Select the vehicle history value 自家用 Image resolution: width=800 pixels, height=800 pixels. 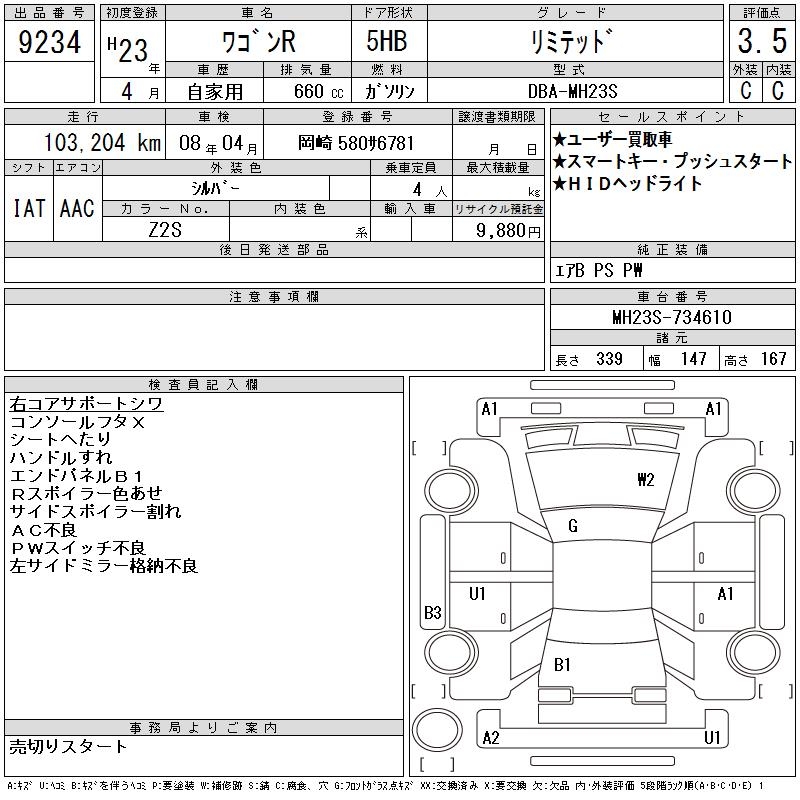pos(215,92)
